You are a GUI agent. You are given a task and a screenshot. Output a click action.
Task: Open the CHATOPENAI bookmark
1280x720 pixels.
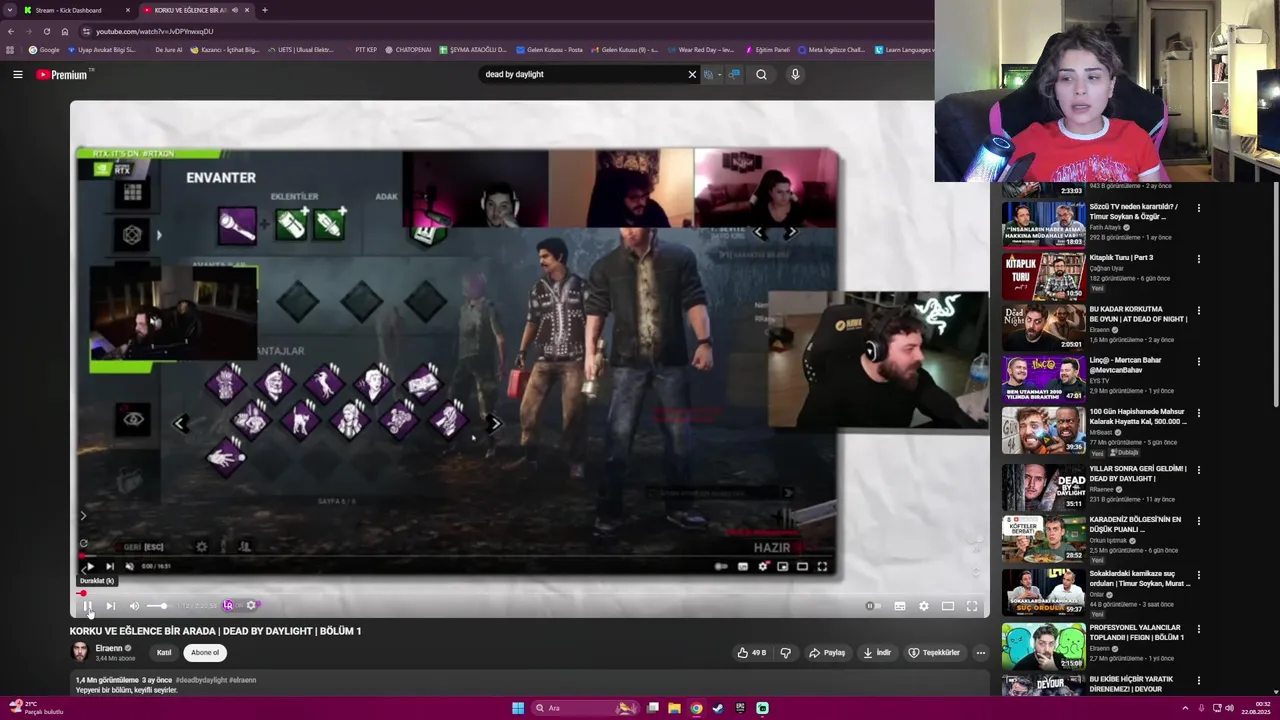coord(408,50)
